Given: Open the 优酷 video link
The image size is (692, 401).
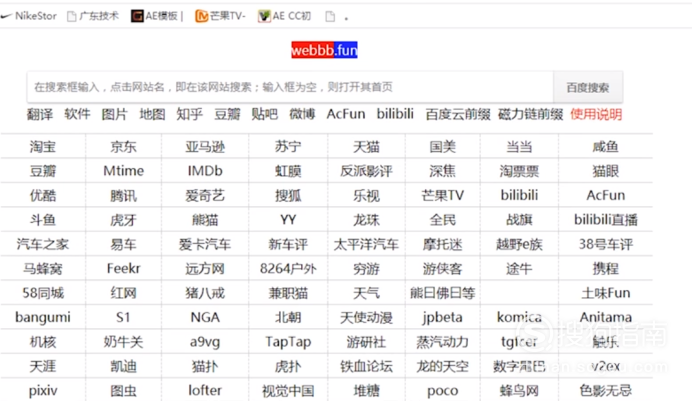Looking at the screenshot, I should click(43, 195).
